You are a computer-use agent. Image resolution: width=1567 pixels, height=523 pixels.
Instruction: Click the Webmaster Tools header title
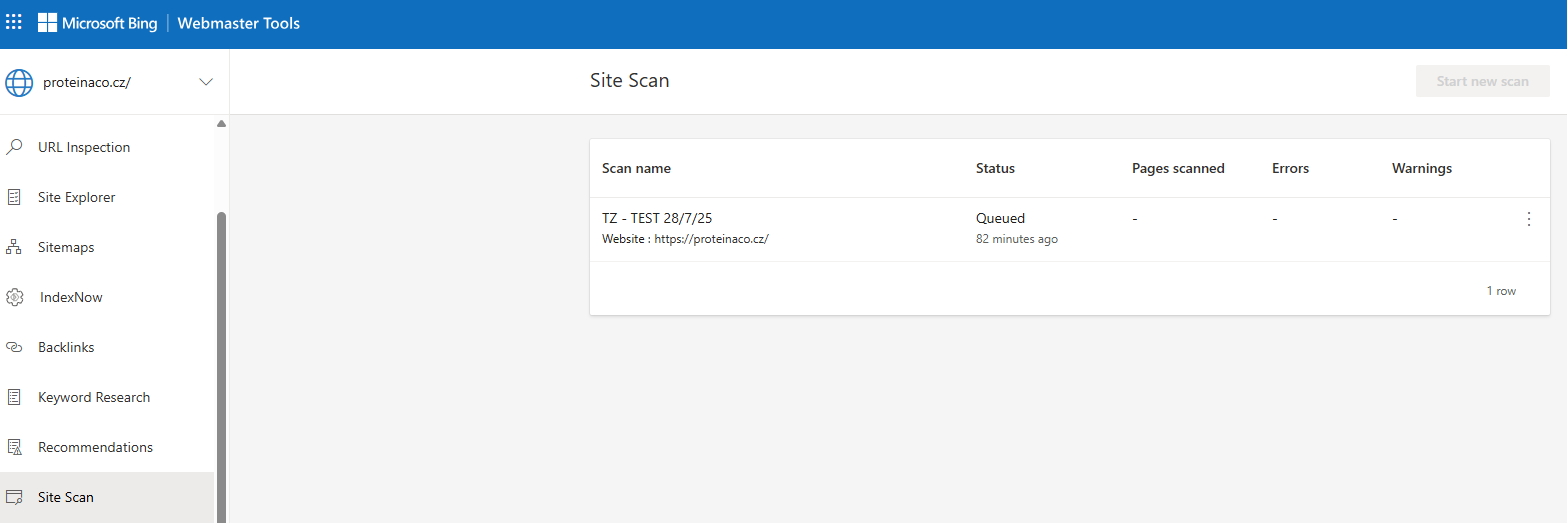238,23
